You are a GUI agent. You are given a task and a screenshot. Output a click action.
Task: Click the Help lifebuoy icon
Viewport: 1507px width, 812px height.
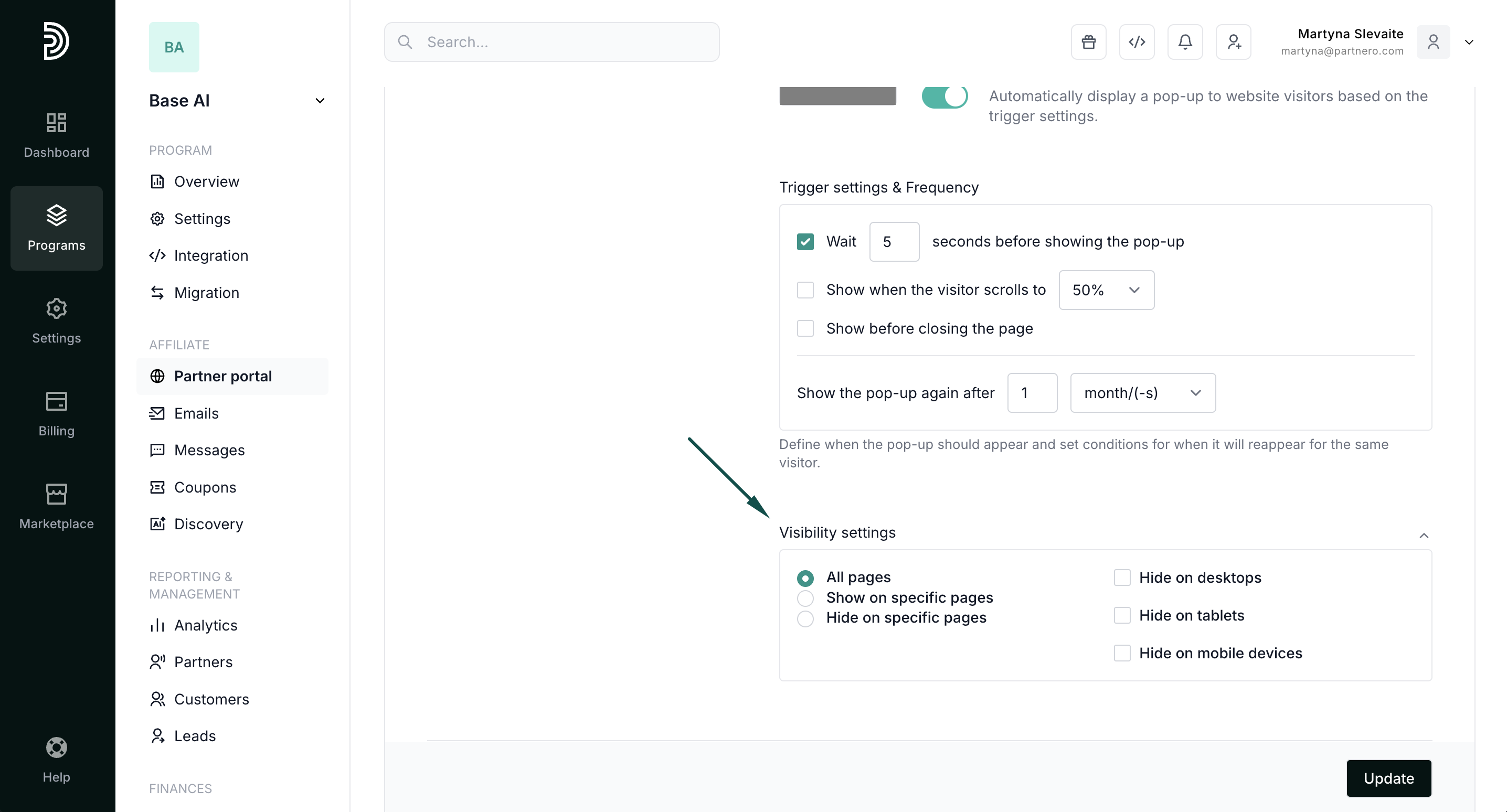[56, 747]
